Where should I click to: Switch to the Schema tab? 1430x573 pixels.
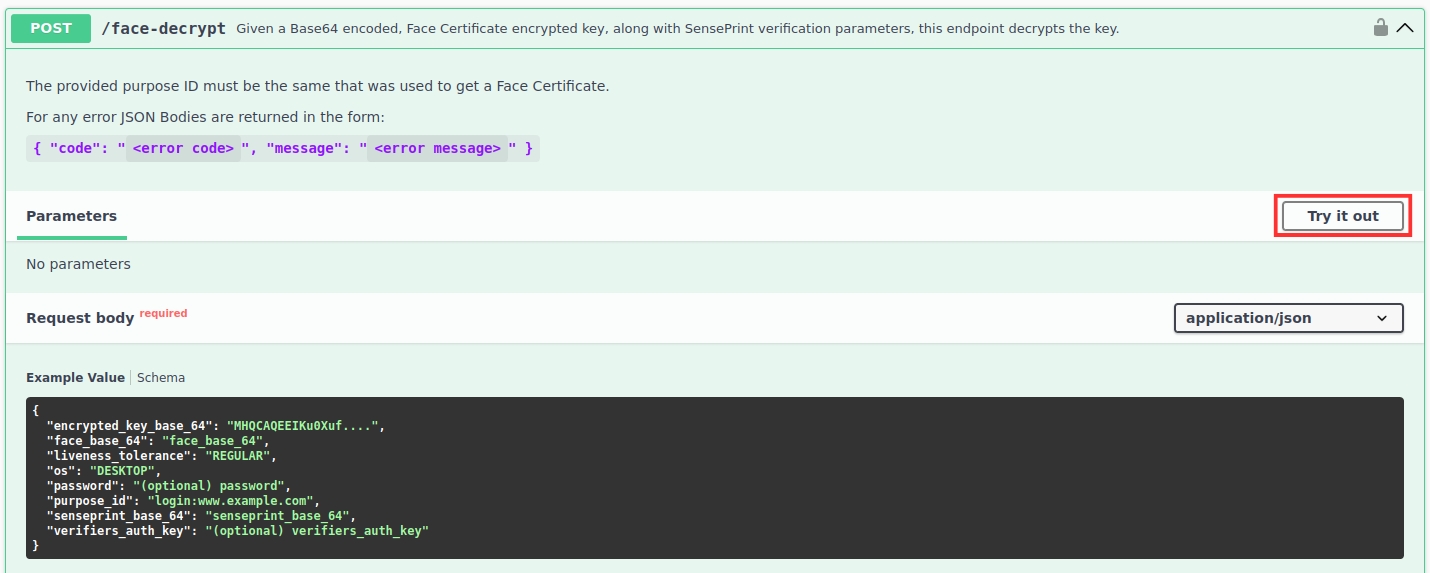pos(161,378)
